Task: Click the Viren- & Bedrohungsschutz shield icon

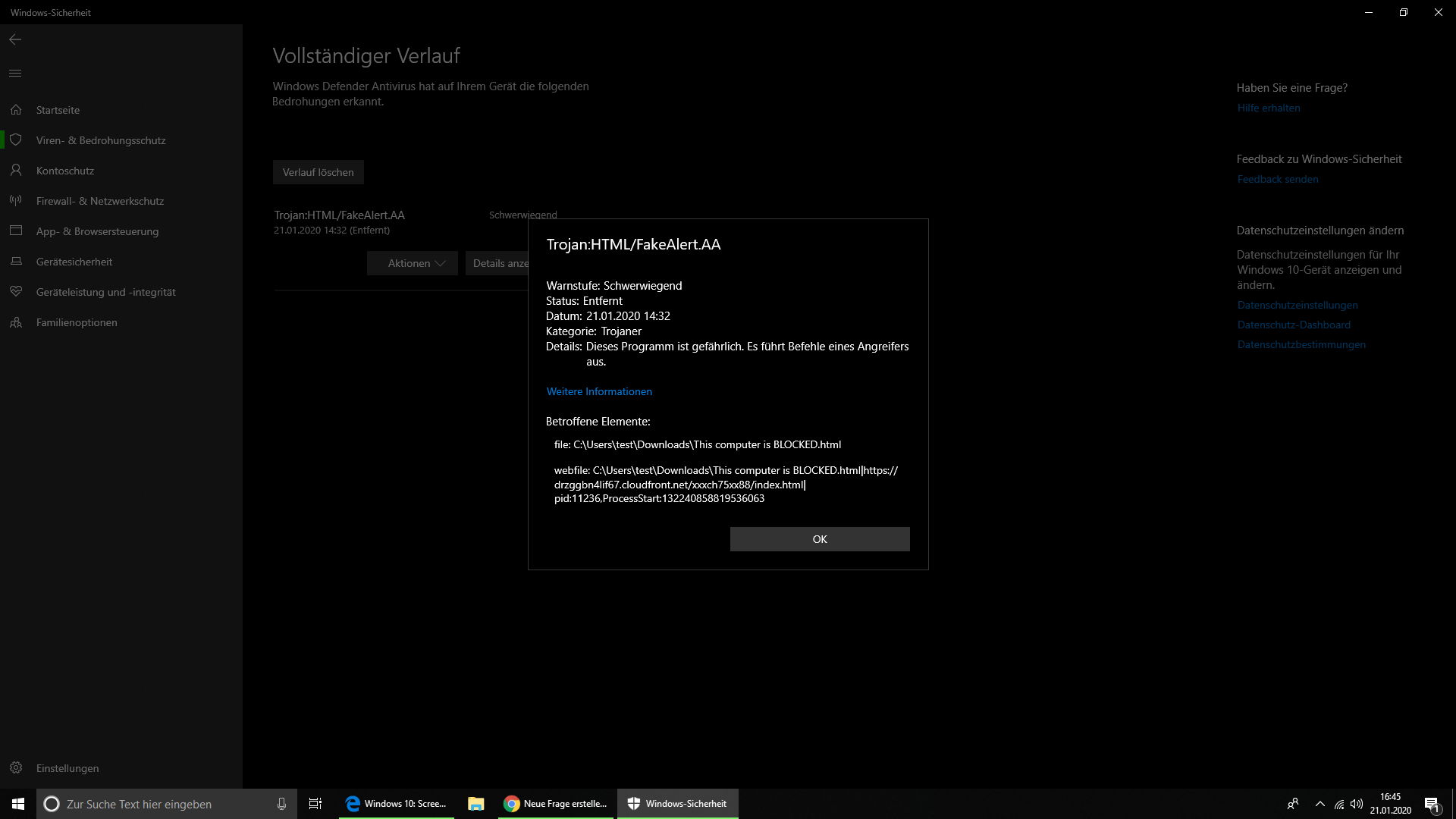Action: tap(16, 140)
